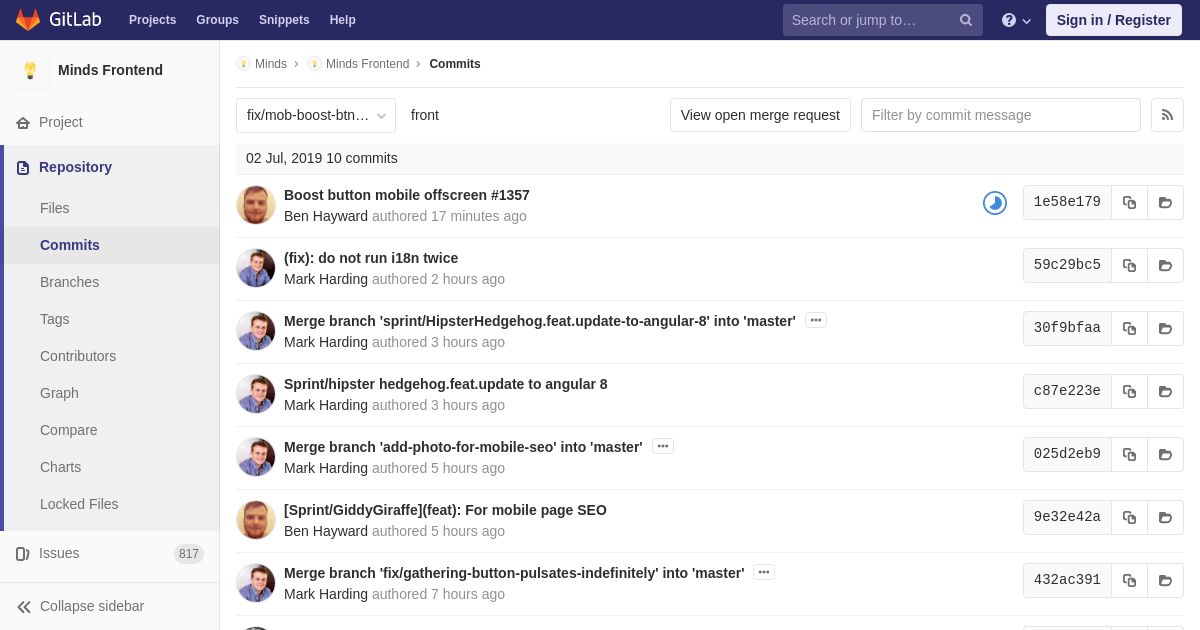Screen dimensions: 1200x630
Task: Expand description of gathering-button-pulsates merge commit
Action: click(x=764, y=572)
